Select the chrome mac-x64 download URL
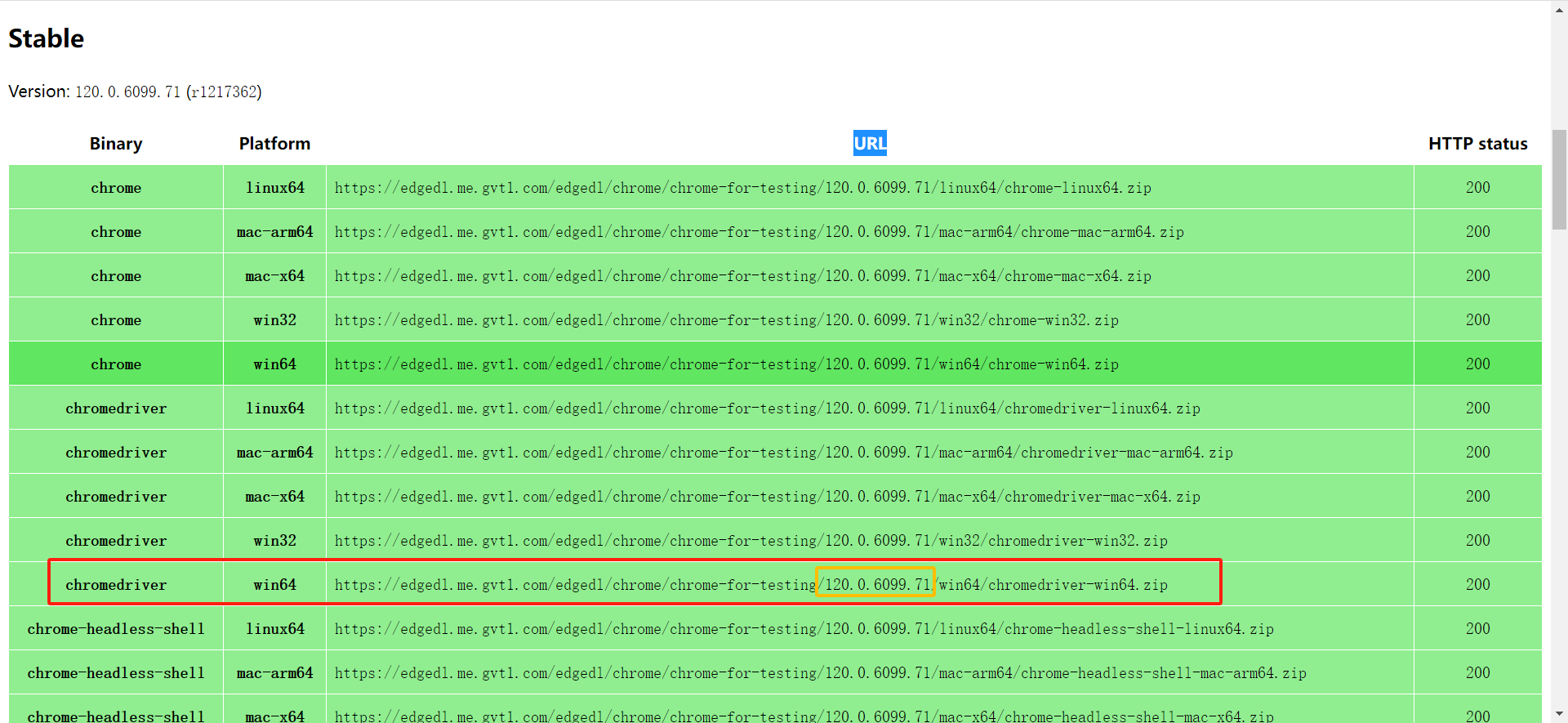This screenshot has width=1568, height=723. (742, 276)
